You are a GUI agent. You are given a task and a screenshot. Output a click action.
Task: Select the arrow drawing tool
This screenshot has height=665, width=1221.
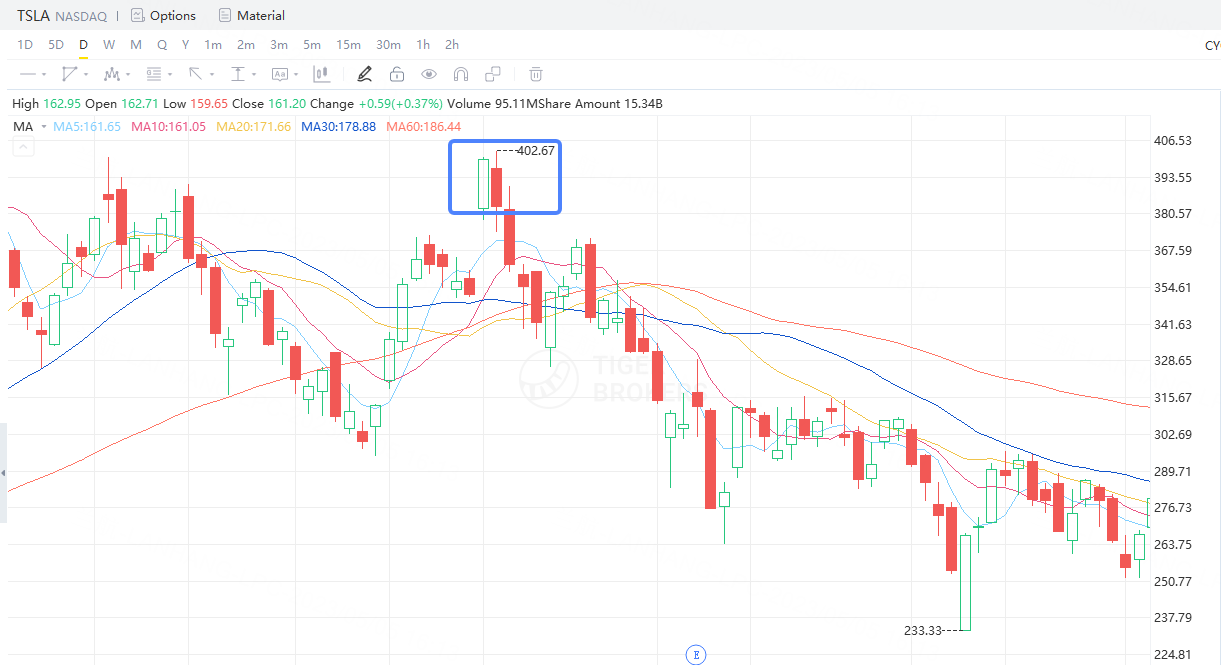(196, 74)
